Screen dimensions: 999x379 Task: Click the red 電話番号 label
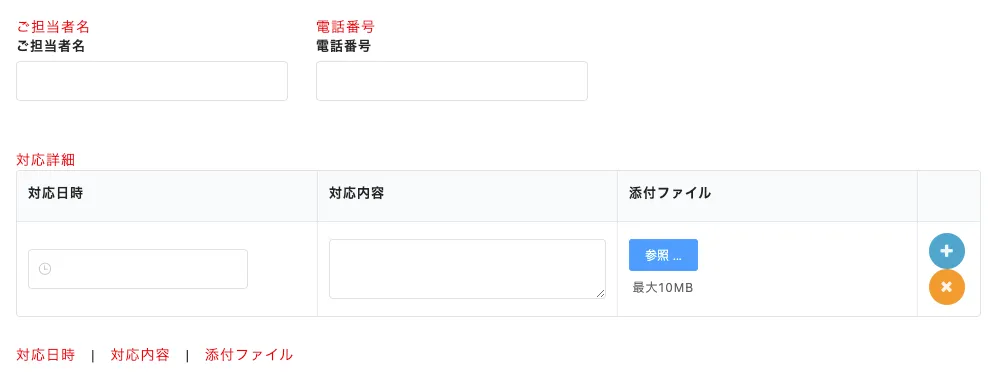coord(345,27)
